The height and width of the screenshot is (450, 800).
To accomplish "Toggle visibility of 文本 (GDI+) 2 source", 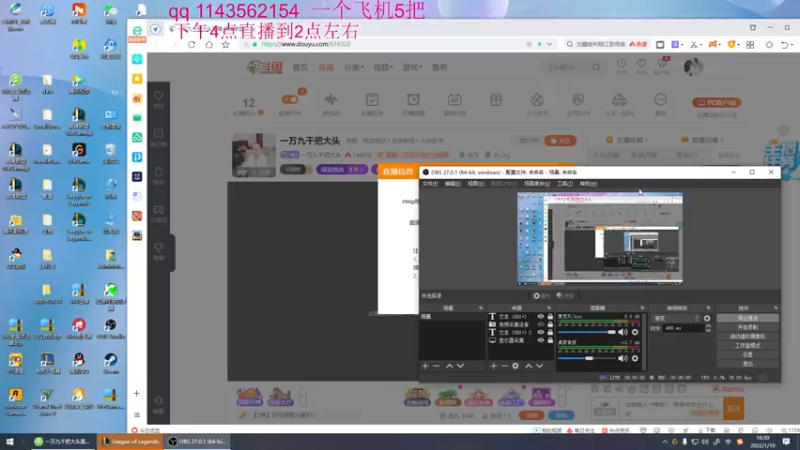I will tap(540, 332).
